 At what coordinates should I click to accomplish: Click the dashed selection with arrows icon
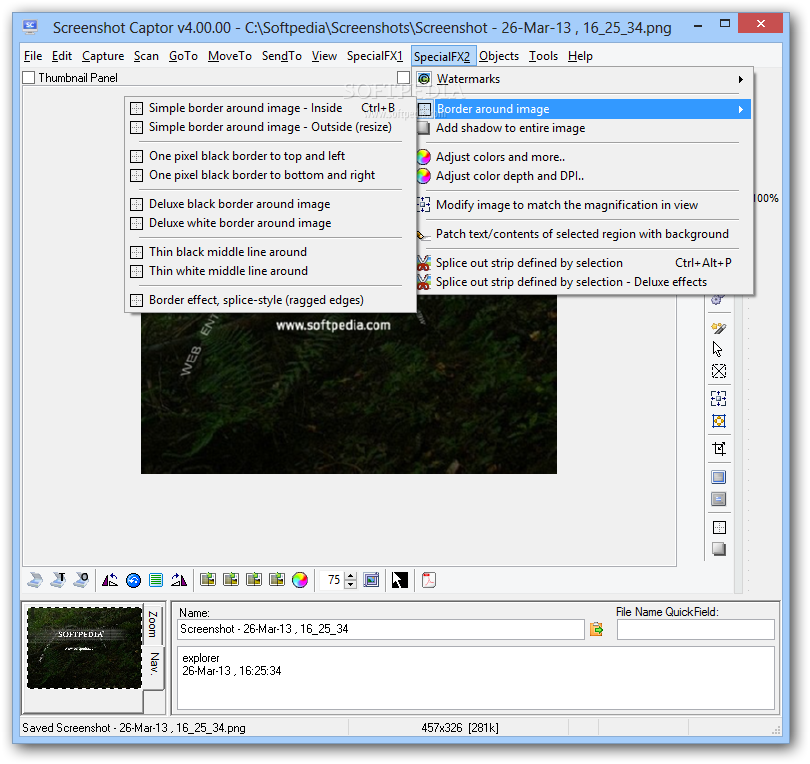(x=719, y=398)
